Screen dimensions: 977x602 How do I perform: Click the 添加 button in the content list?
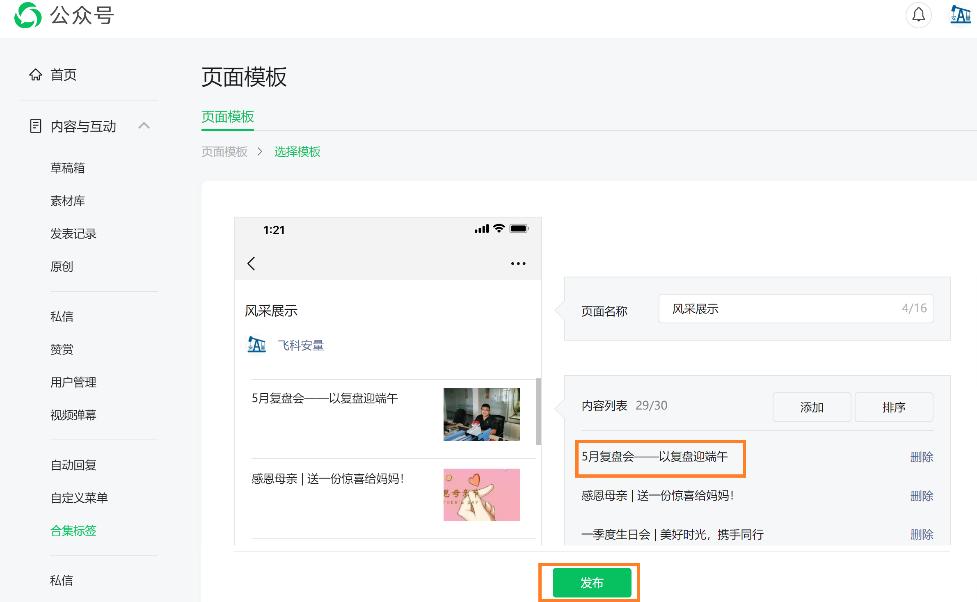pos(811,407)
